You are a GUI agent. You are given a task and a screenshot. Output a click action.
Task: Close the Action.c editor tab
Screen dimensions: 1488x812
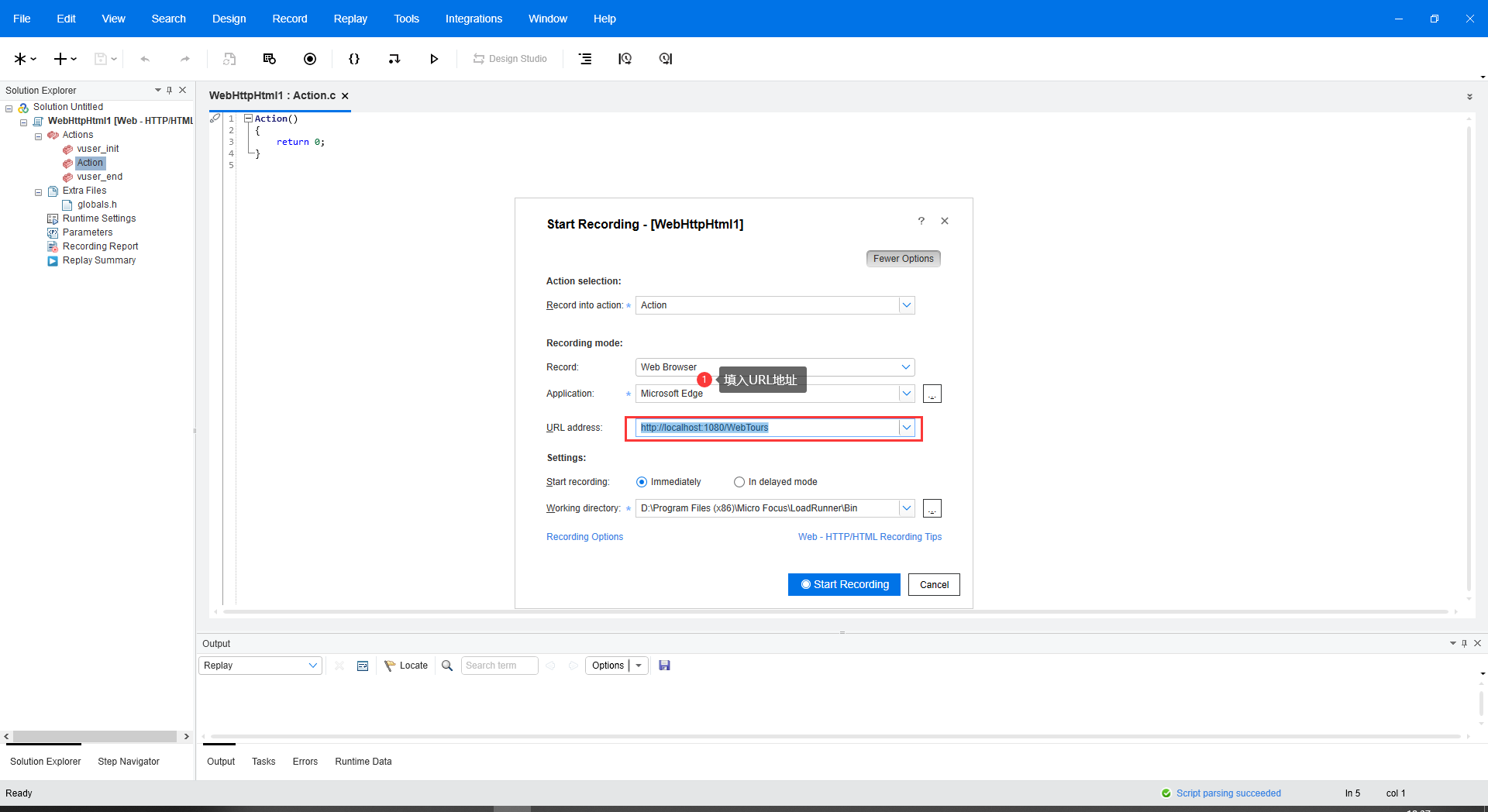345,96
